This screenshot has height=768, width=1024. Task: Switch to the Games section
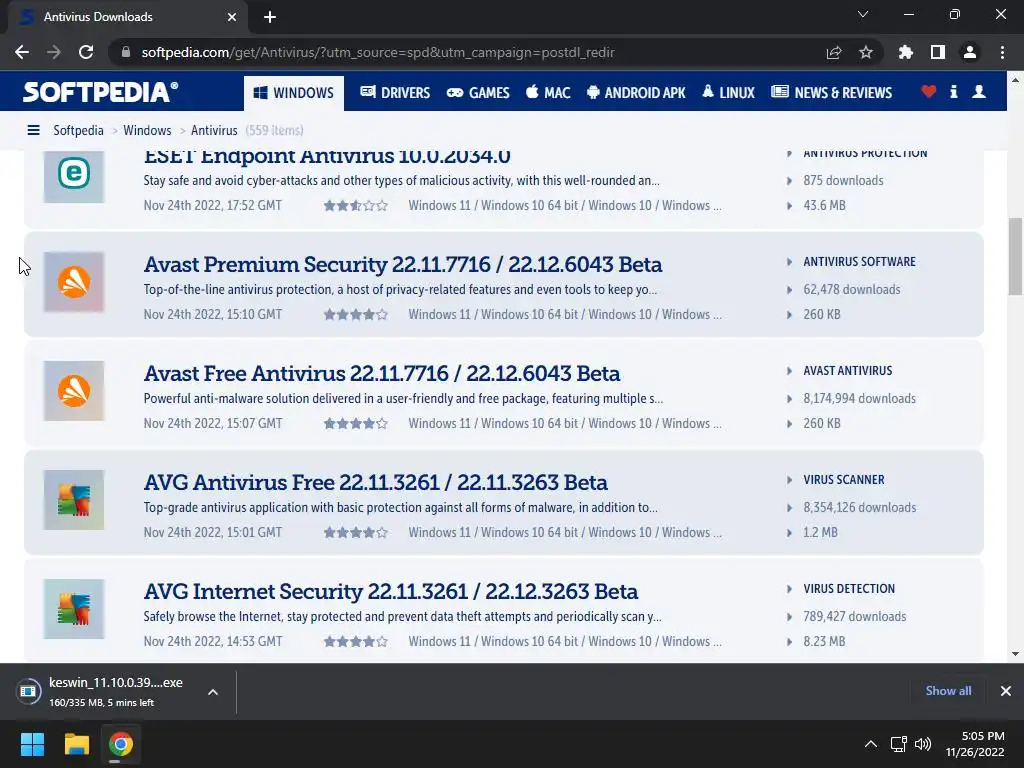478,93
